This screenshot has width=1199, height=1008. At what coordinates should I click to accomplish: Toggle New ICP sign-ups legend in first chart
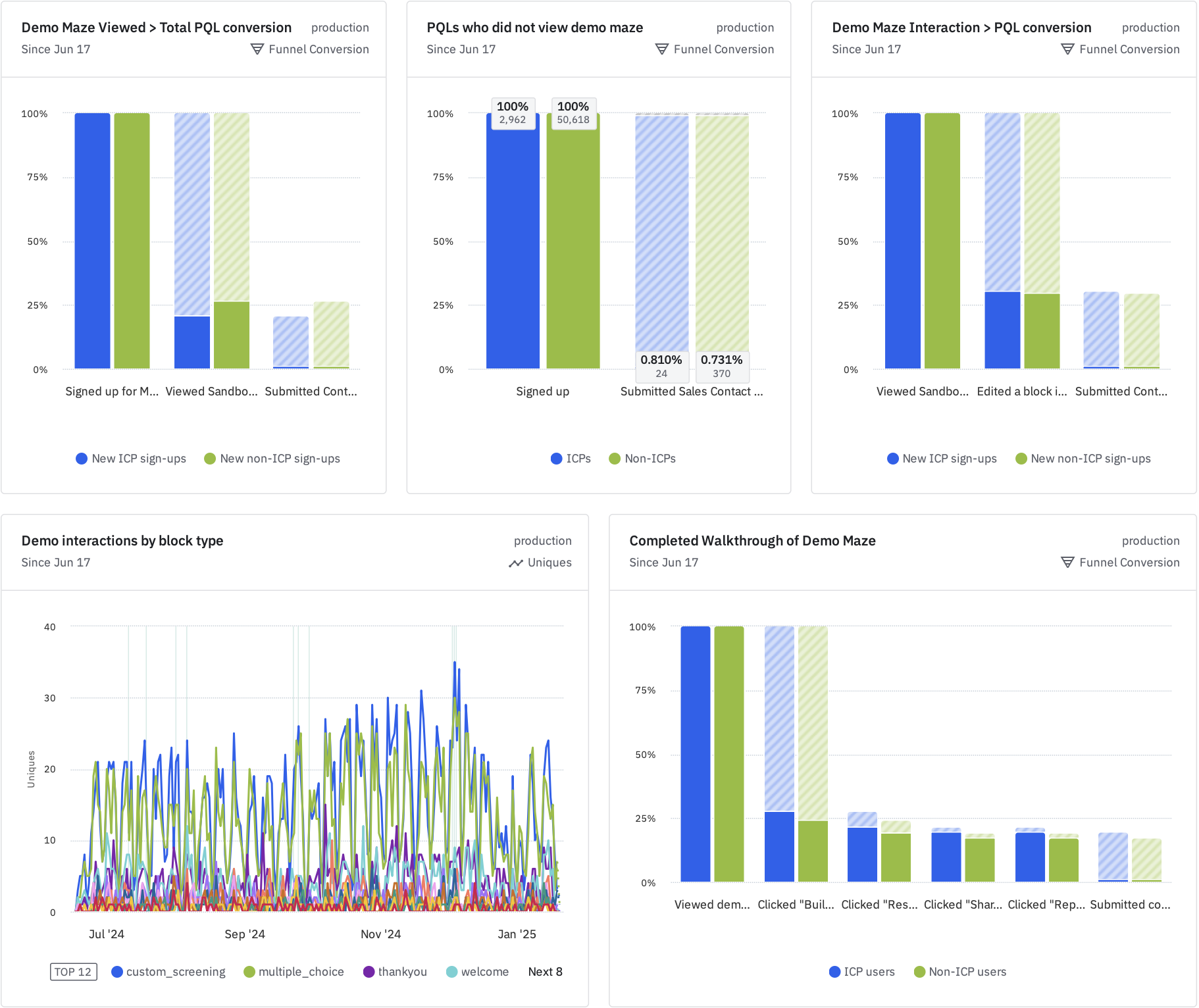131,459
